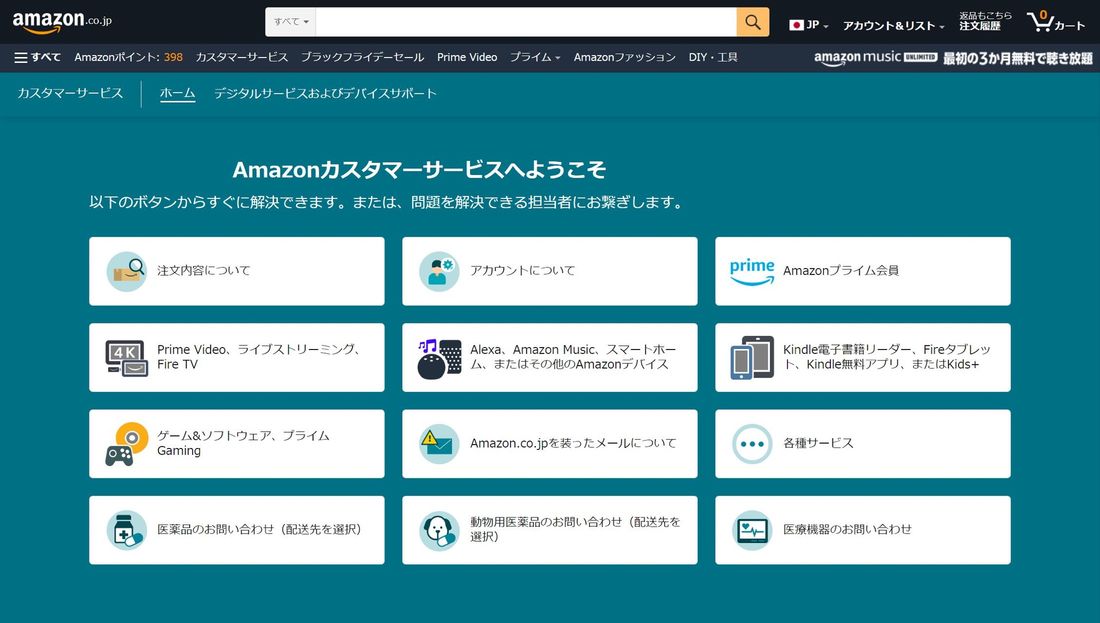
Task: Click the package icon for 注文内容について
Action: click(x=126, y=272)
